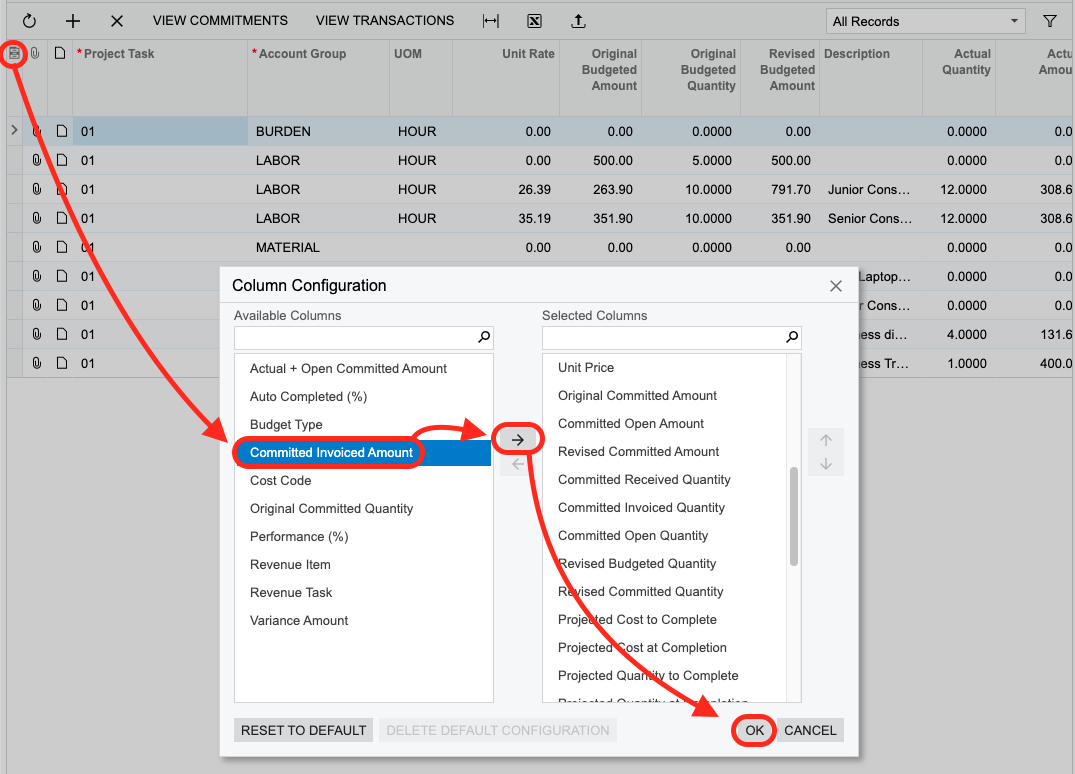The image size is (1075, 774).
Task: Move the selected column right with the arrow button
Action: point(518,439)
